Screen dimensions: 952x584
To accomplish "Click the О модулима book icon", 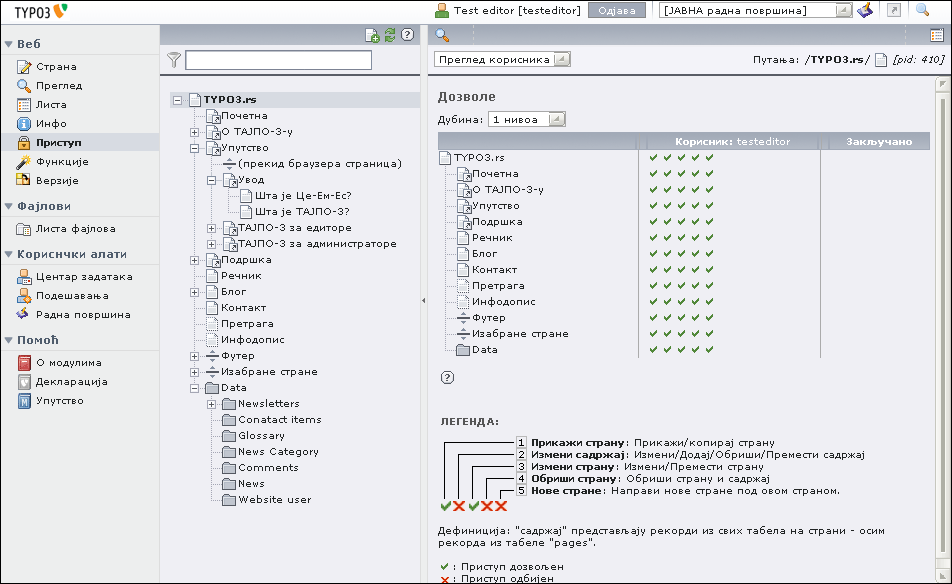I will [x=24, y=363].
